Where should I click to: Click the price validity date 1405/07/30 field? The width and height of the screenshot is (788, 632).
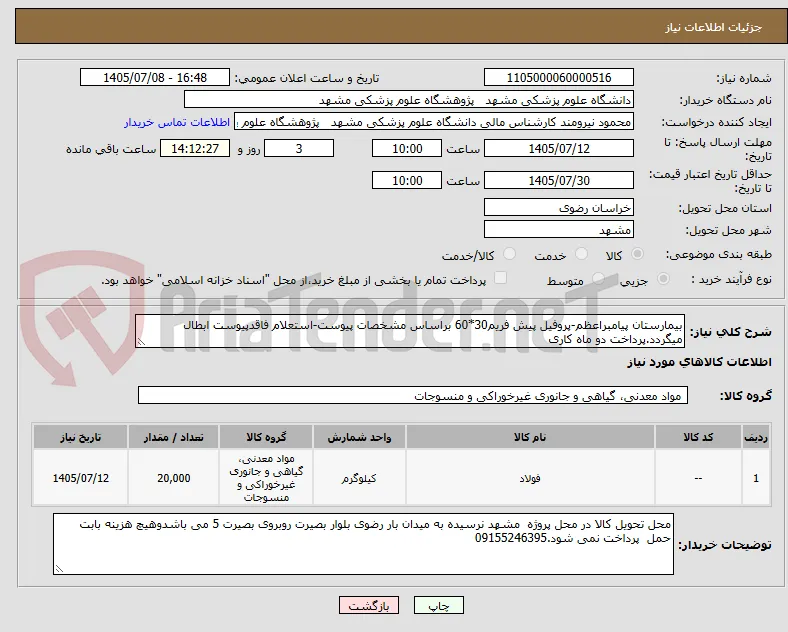pyautogui.click(x=559, y=180)
